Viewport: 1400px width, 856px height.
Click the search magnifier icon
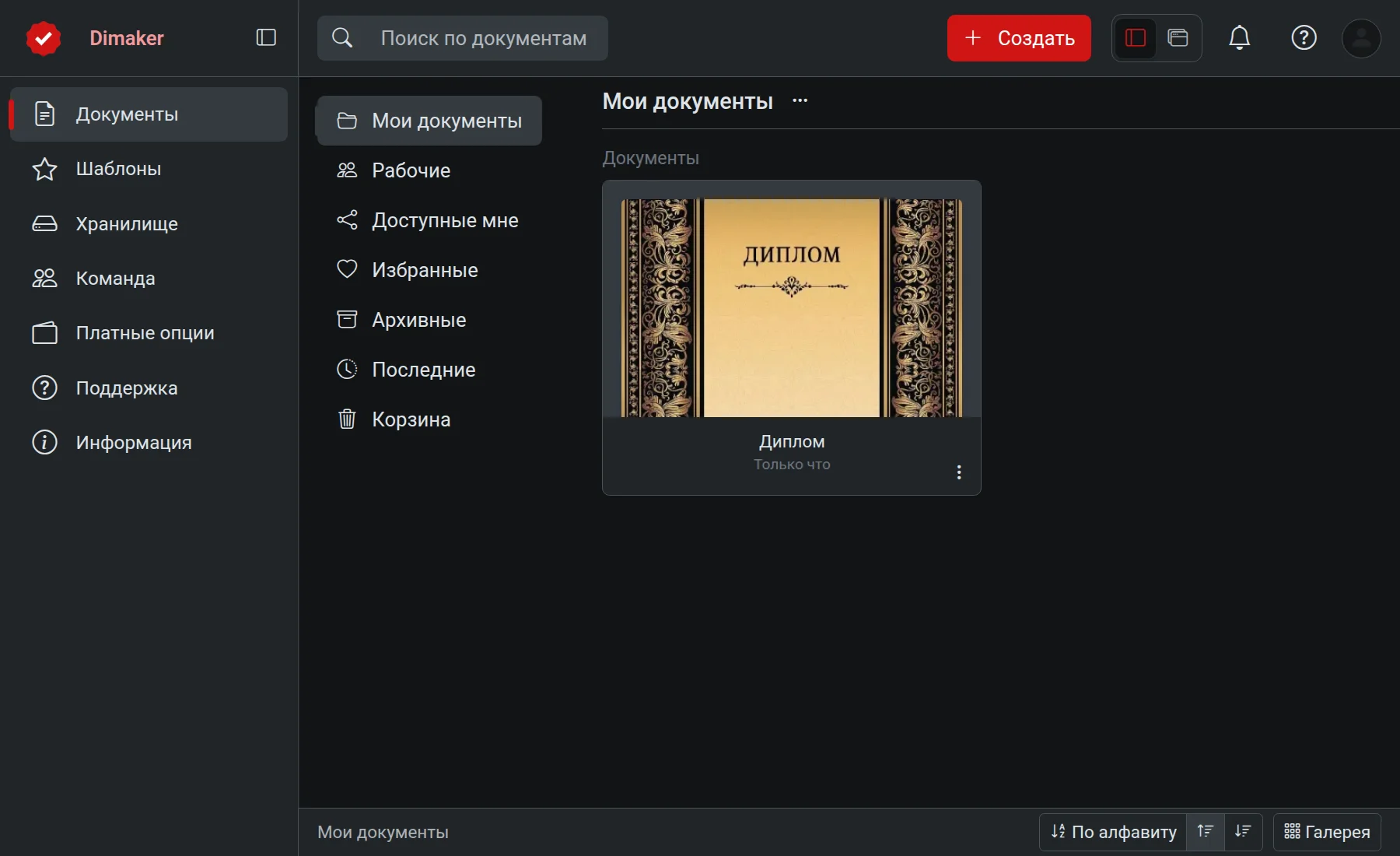pyautogui.click(x=342, y=38)
